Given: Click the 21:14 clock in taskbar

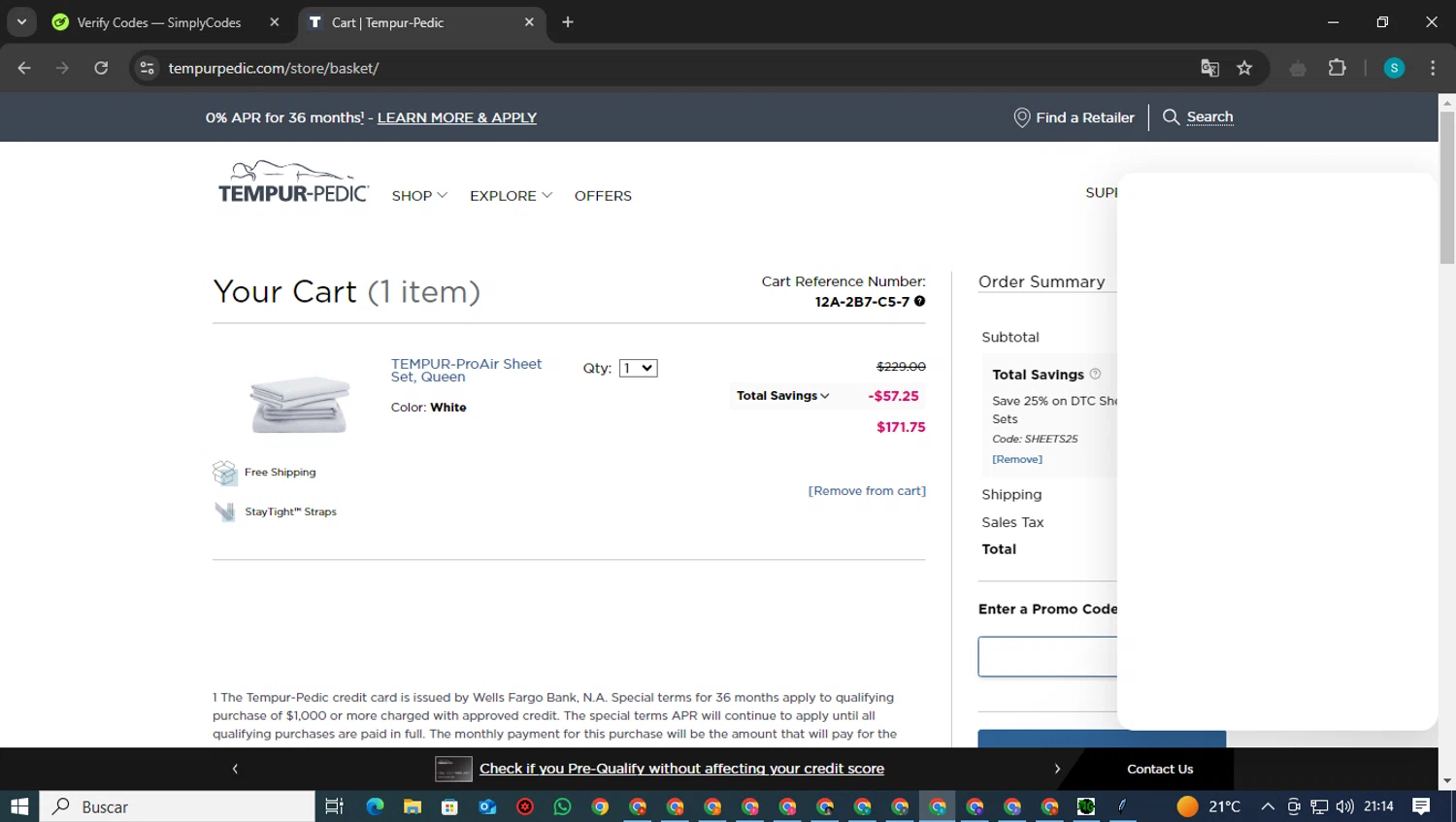Looking at the screenshot, I should coord(1378,806).
